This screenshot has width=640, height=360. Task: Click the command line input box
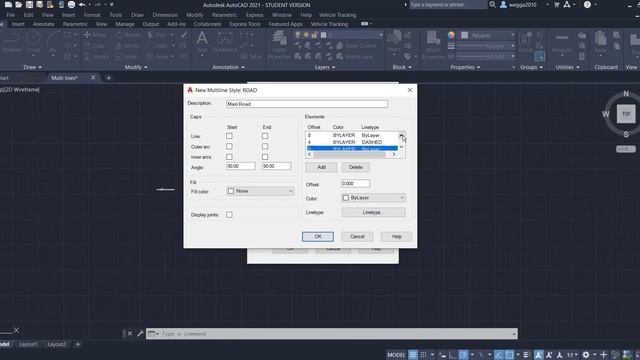coord(330,333)
